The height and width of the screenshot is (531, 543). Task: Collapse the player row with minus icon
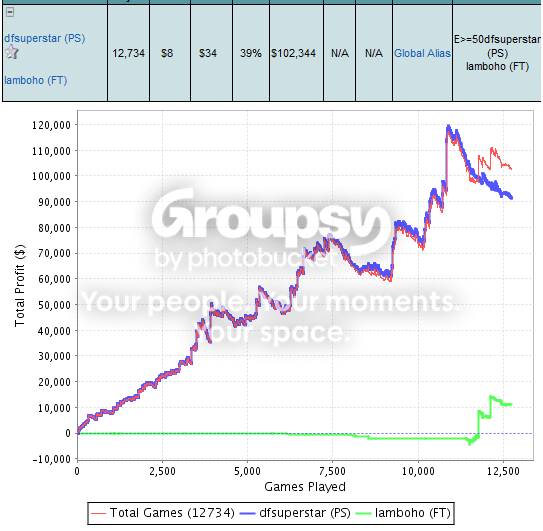pos(10,12)
